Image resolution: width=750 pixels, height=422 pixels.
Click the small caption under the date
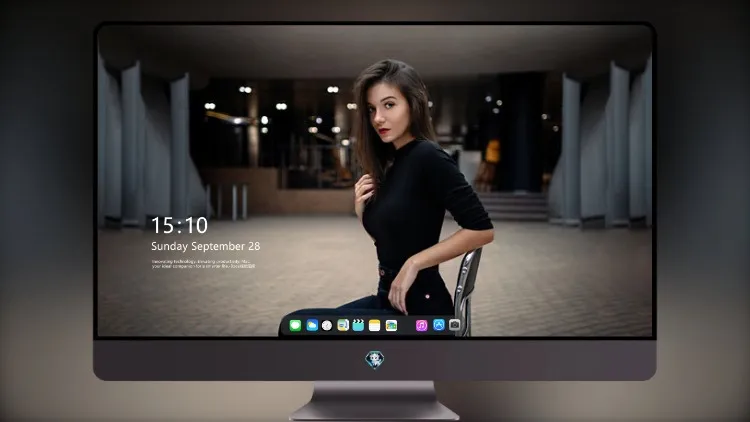coord(204,264)
